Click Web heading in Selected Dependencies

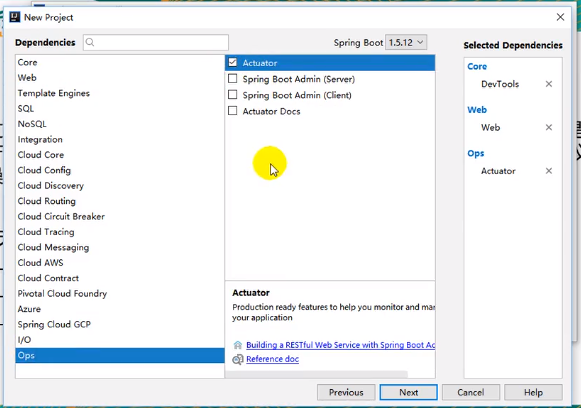[x=477, y=110]
